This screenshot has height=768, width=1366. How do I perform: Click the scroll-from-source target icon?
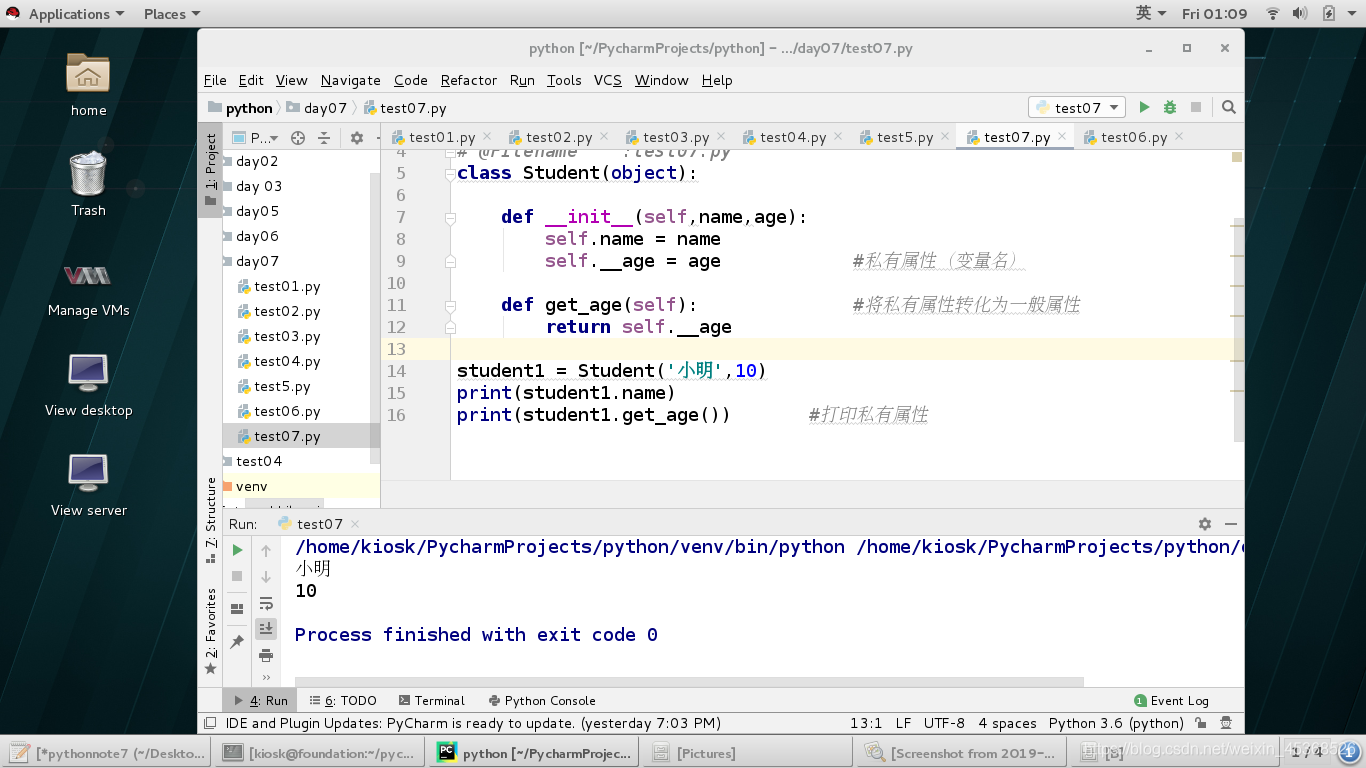[297, 138]
